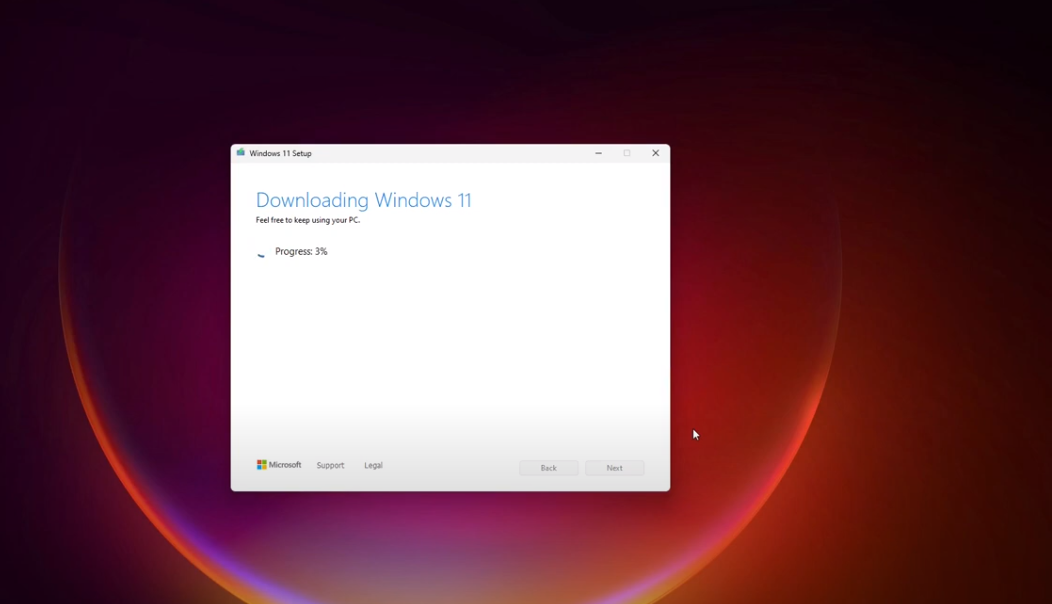This screenshot has height=604, width=1052.
Task: Close the Windows 11 Setup window
Action: [655, 153]
